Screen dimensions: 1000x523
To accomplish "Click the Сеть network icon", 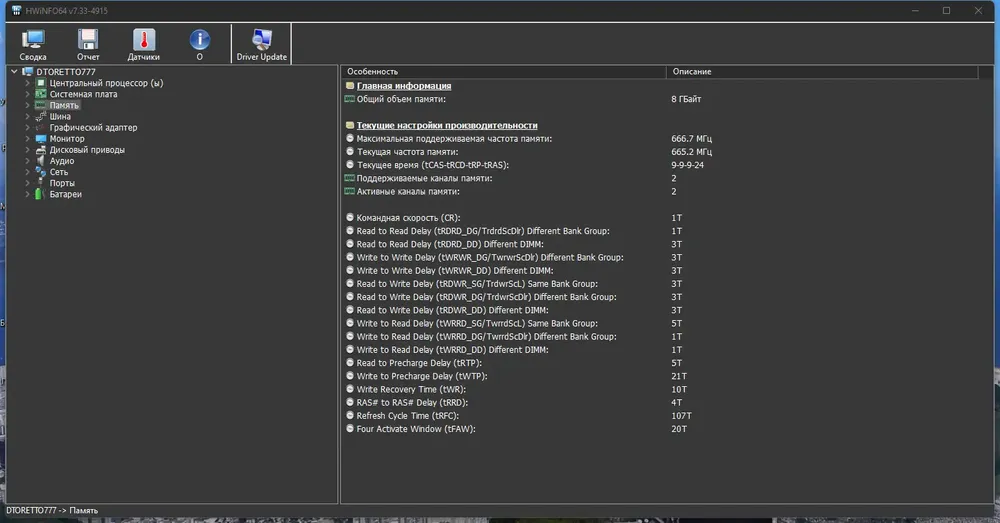I will 41,172.
